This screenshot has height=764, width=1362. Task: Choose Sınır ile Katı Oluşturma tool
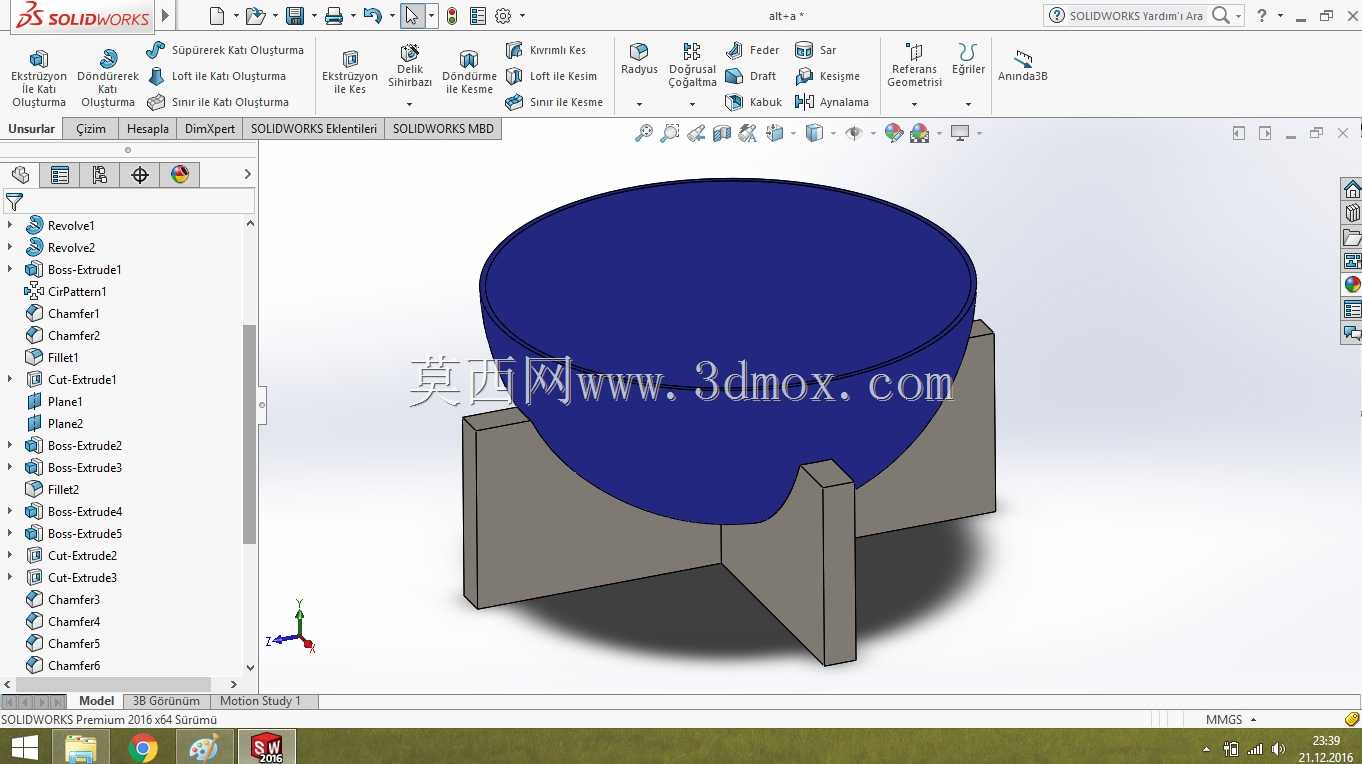point(218,102)
